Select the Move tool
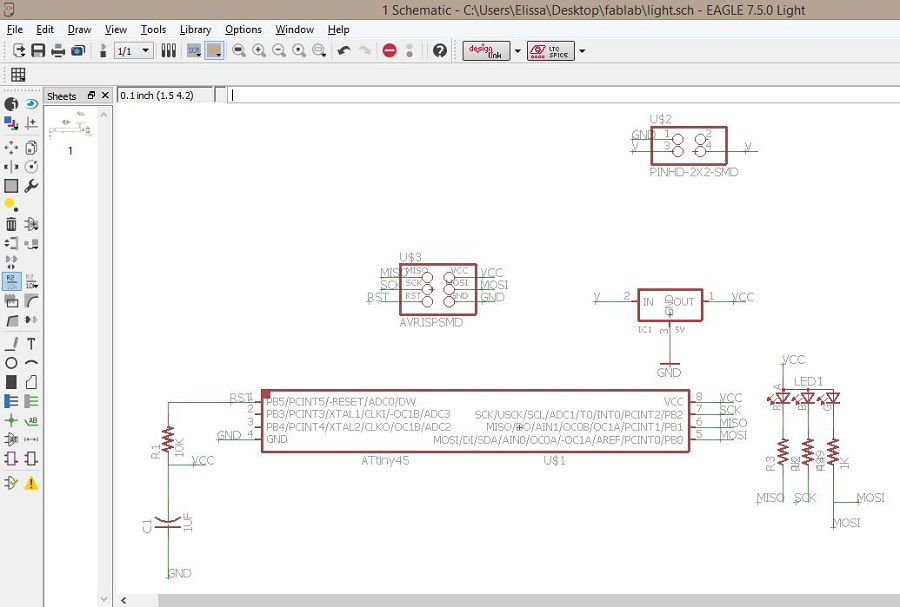Screen dimensions: 900x607 [x=11, y=147]
